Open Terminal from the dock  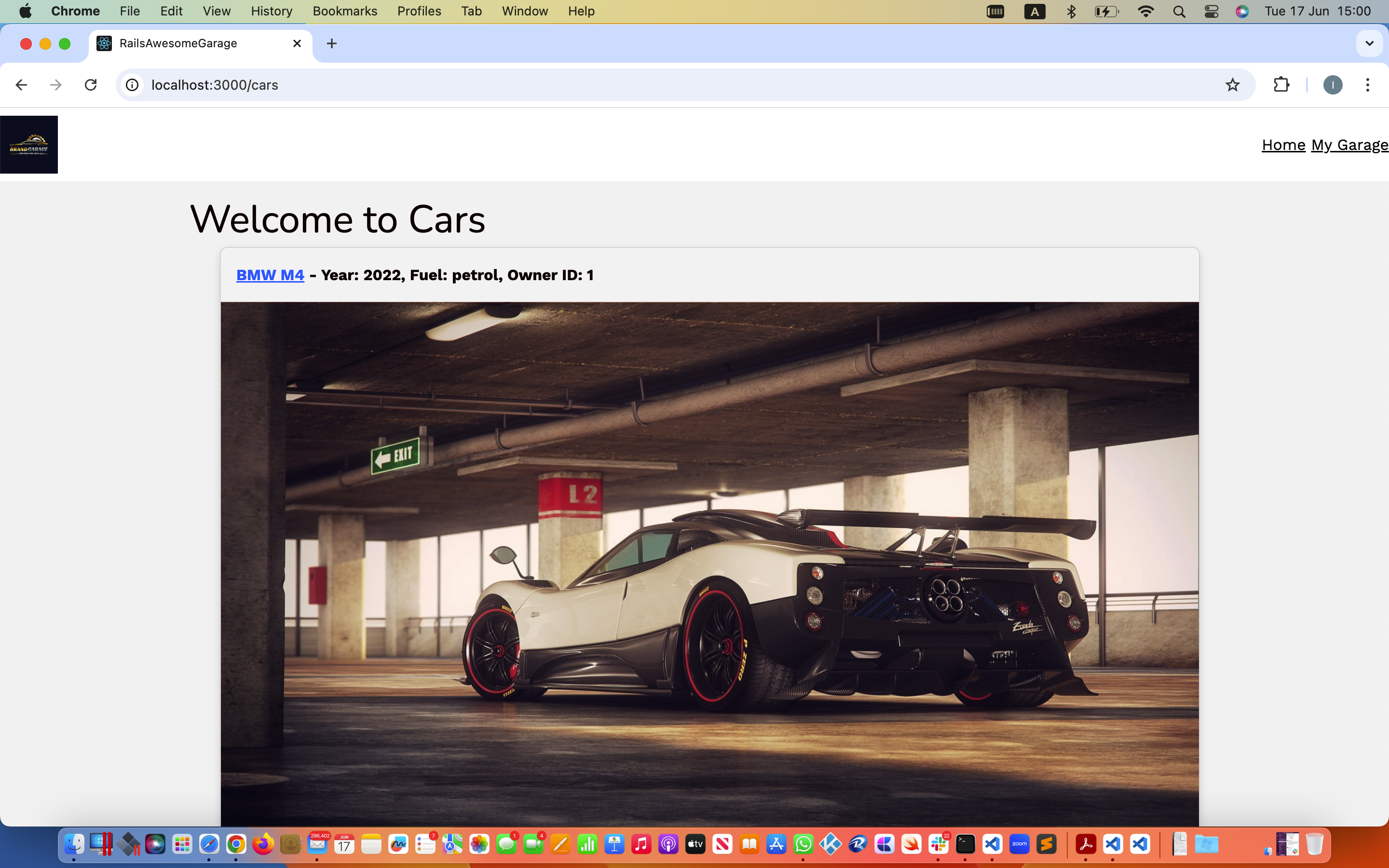(966, 844)
